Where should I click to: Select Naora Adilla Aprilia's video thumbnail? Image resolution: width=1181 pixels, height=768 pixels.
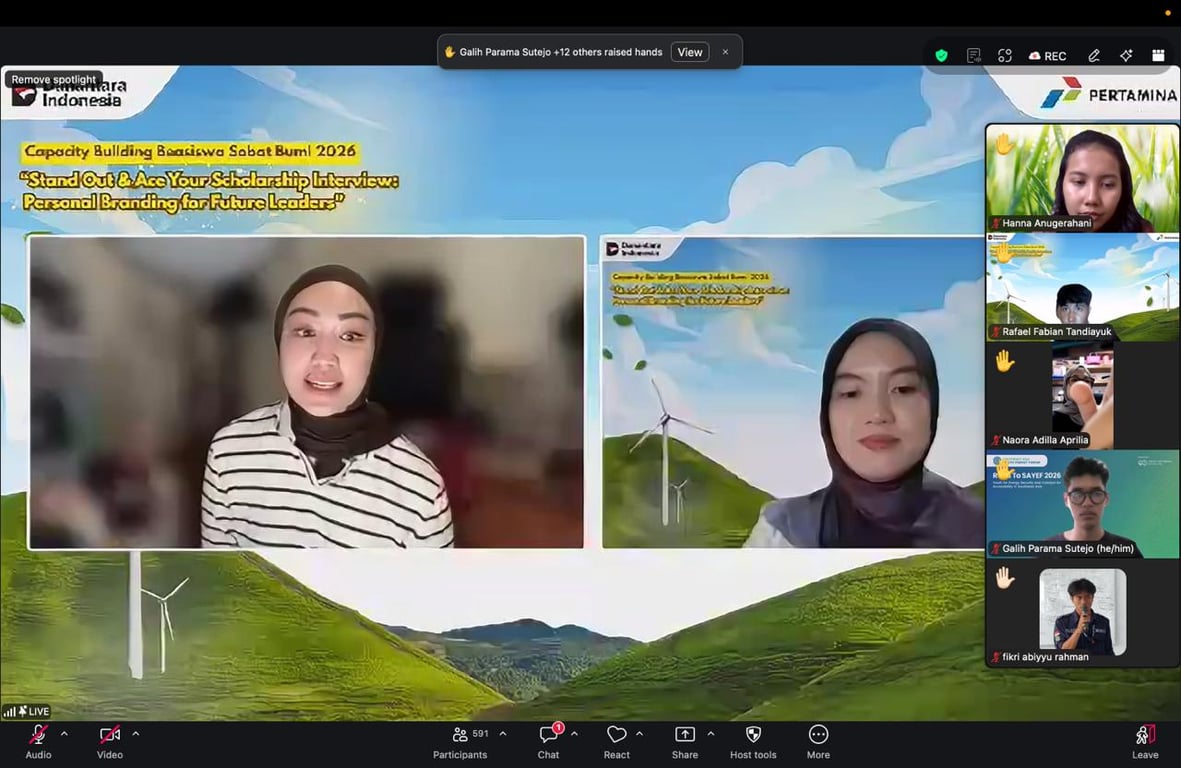pos(1082,395)
